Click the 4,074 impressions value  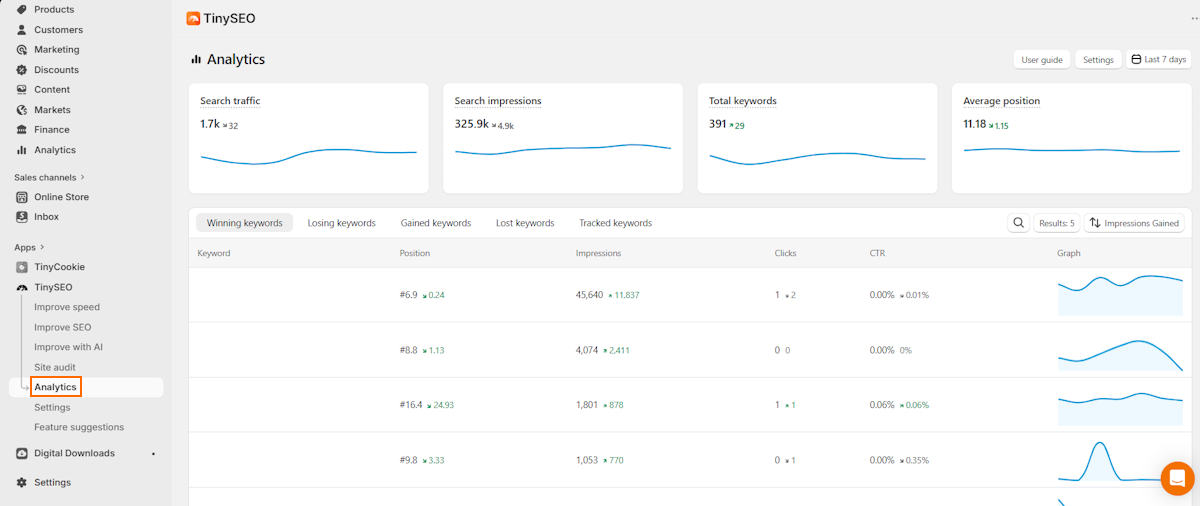pyautogui.click(x=587, y=350)
